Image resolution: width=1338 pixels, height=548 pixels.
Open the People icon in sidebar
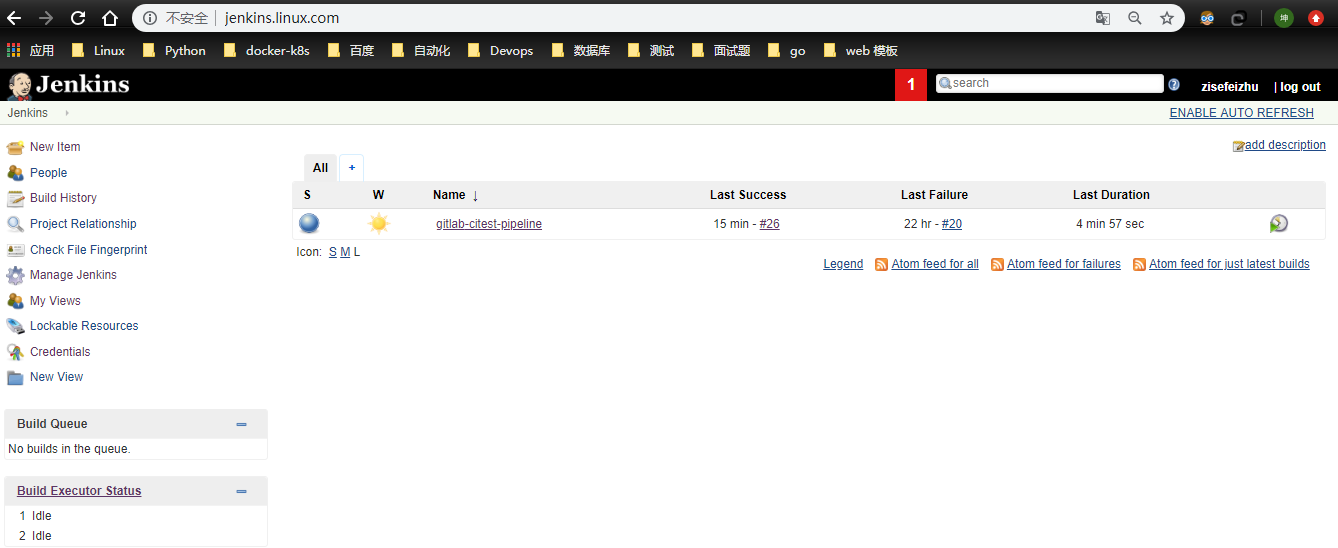point(15,173)
